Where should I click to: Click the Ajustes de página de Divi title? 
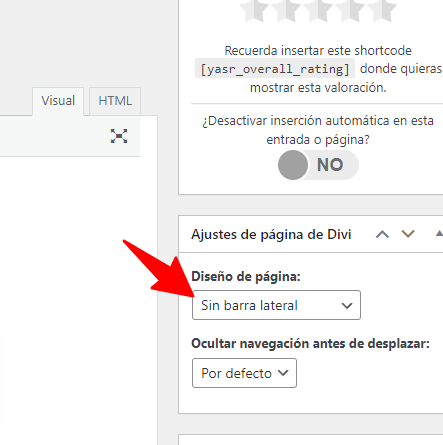coord(271,234)
